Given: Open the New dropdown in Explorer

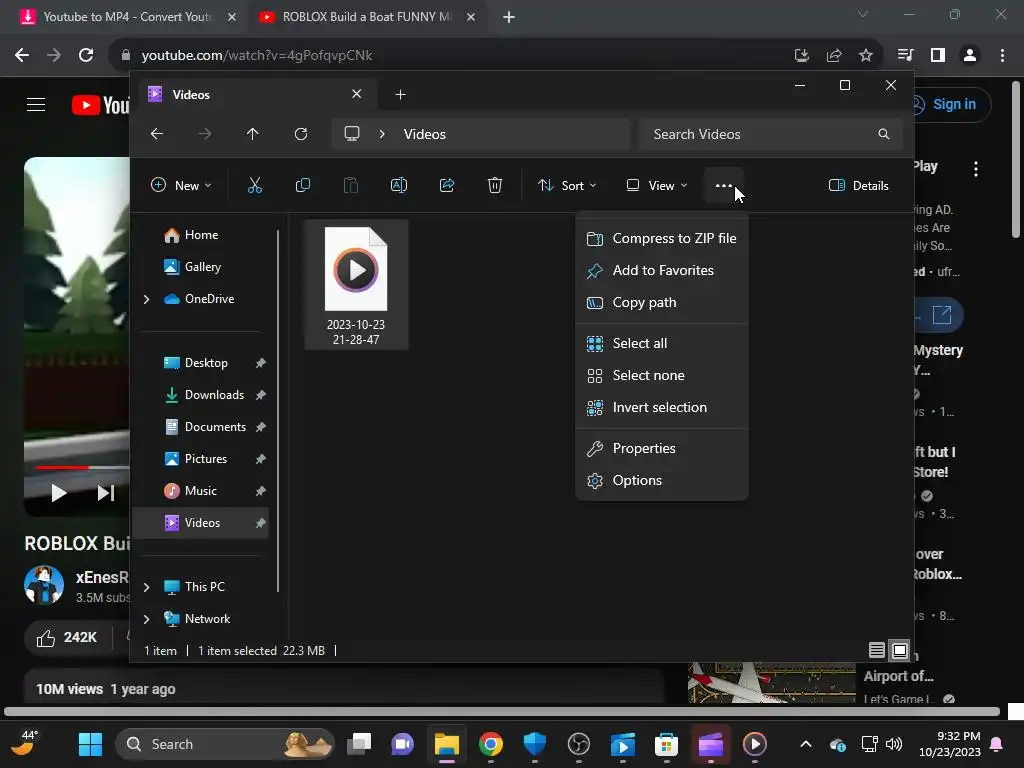Looking at the screenshot, I should tap(181, 185).
